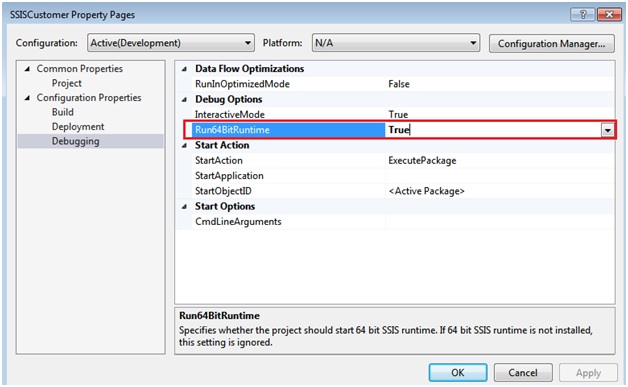628x387 pixels.
Task: Click the Cancel button
Action: click(x=523, y=373)
